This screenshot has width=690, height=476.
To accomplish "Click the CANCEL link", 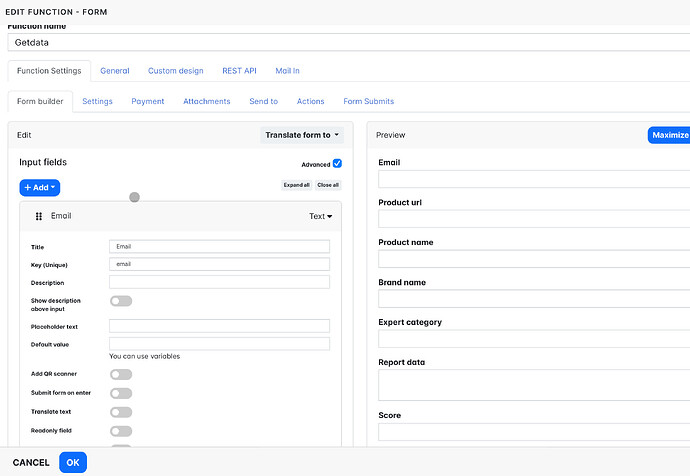I will click(31, 463).
